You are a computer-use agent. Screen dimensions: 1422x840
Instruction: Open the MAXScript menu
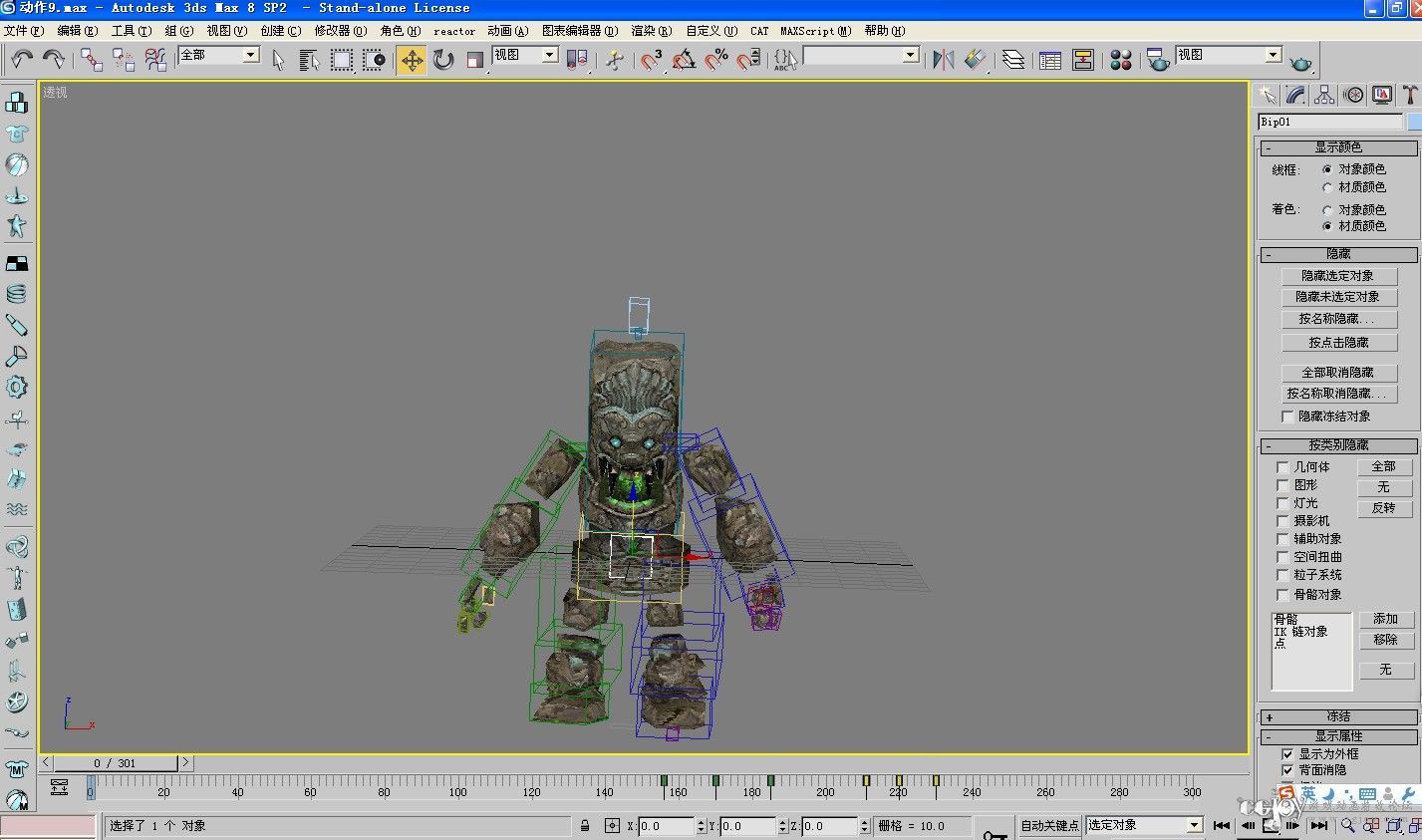point(815,31)
